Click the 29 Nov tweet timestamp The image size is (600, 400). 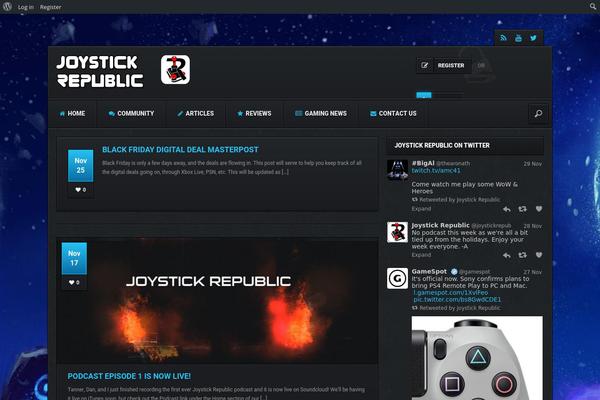(533, 164)
